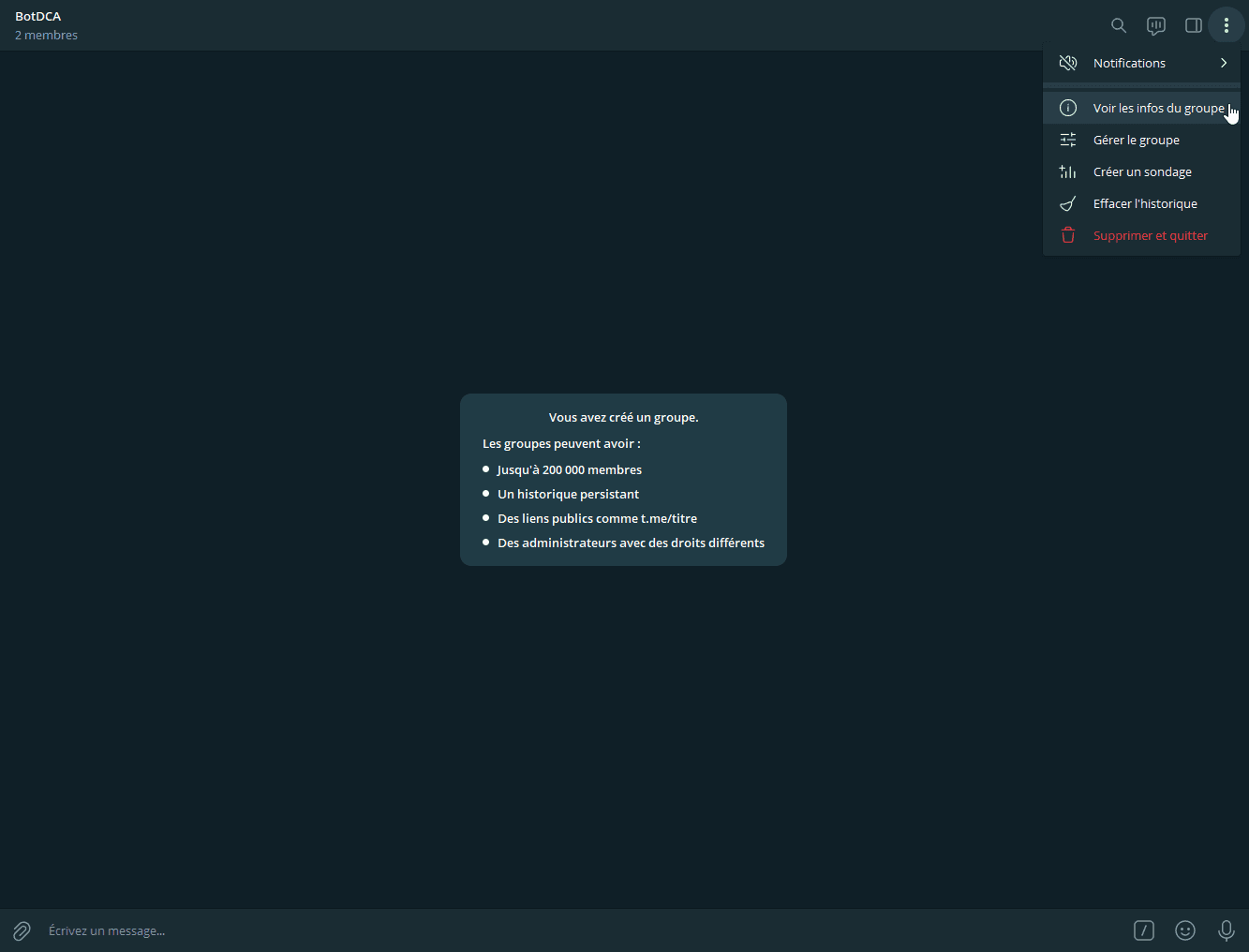Click Supprimer et quitter
This screenshot has width=1249, height=952.
point(1150,235)
